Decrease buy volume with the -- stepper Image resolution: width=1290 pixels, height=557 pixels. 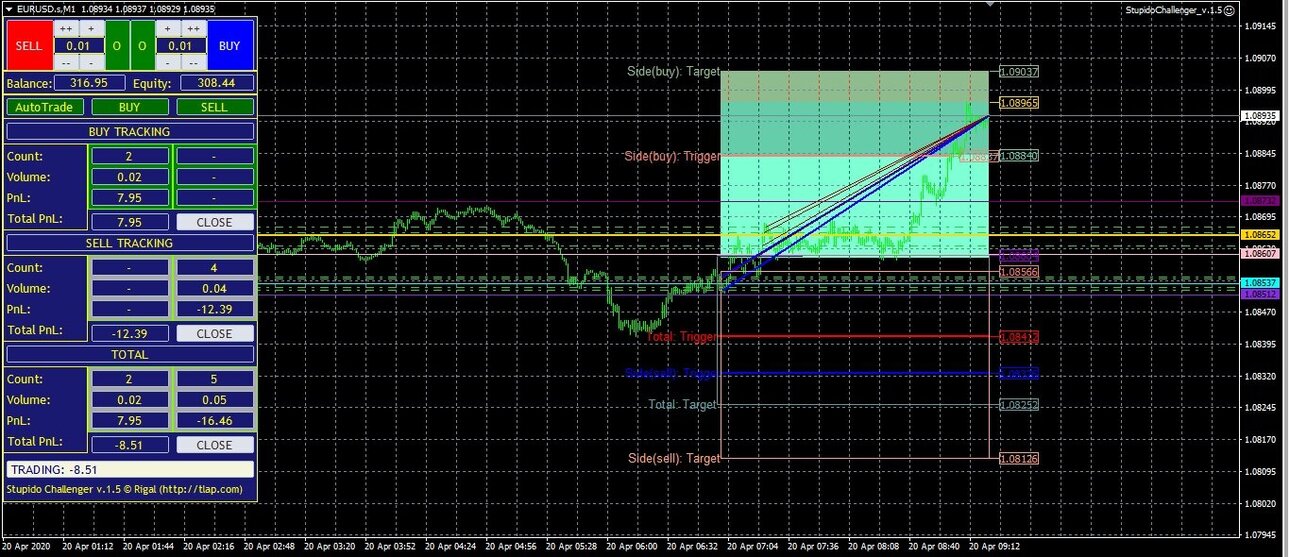point(194,62)
